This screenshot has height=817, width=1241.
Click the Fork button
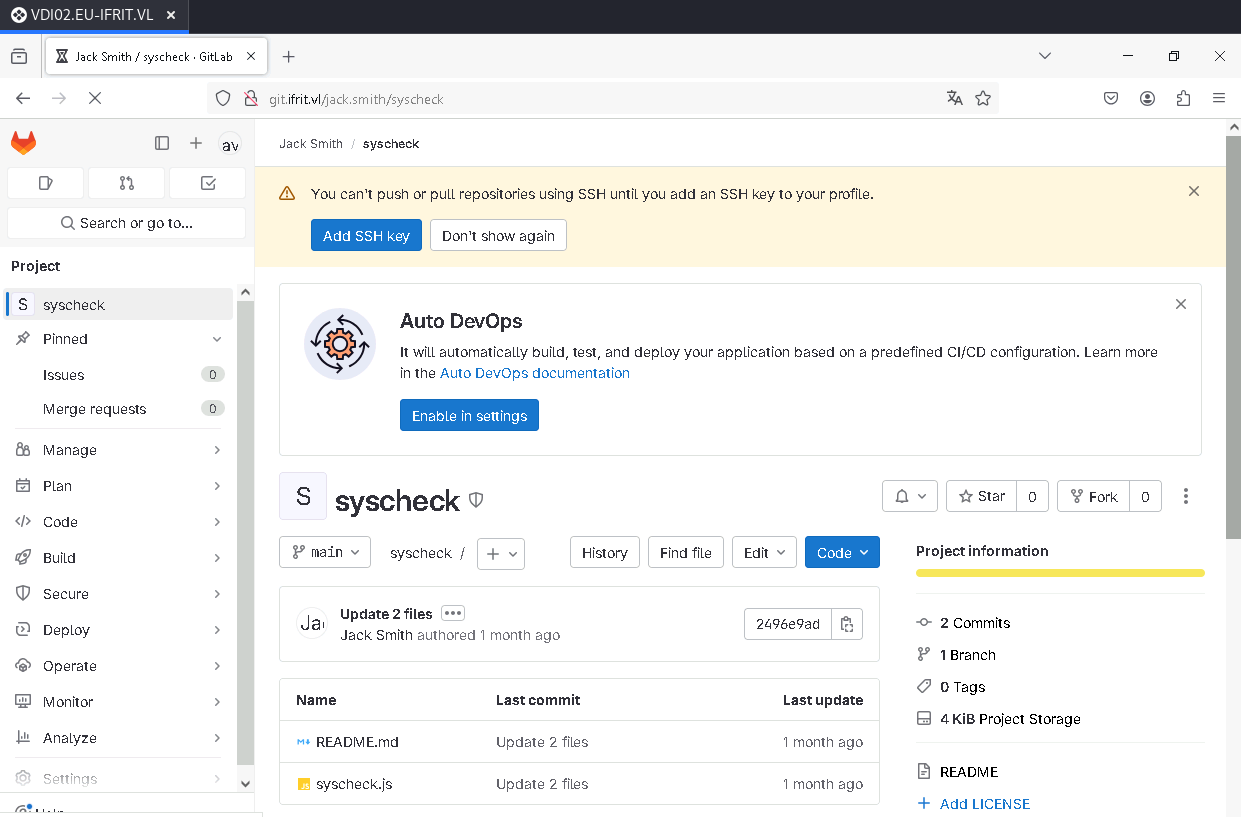(x=1094, y=496)
